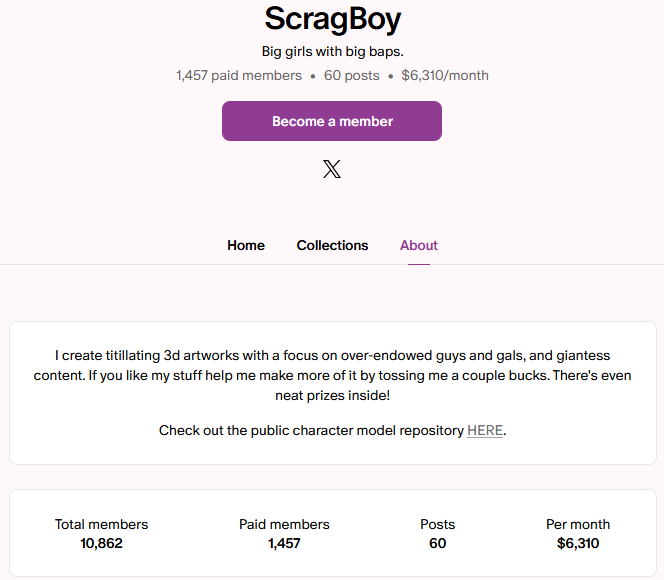
Task: Click the 'Paid members' label in stats card
Action: [284, 524]
